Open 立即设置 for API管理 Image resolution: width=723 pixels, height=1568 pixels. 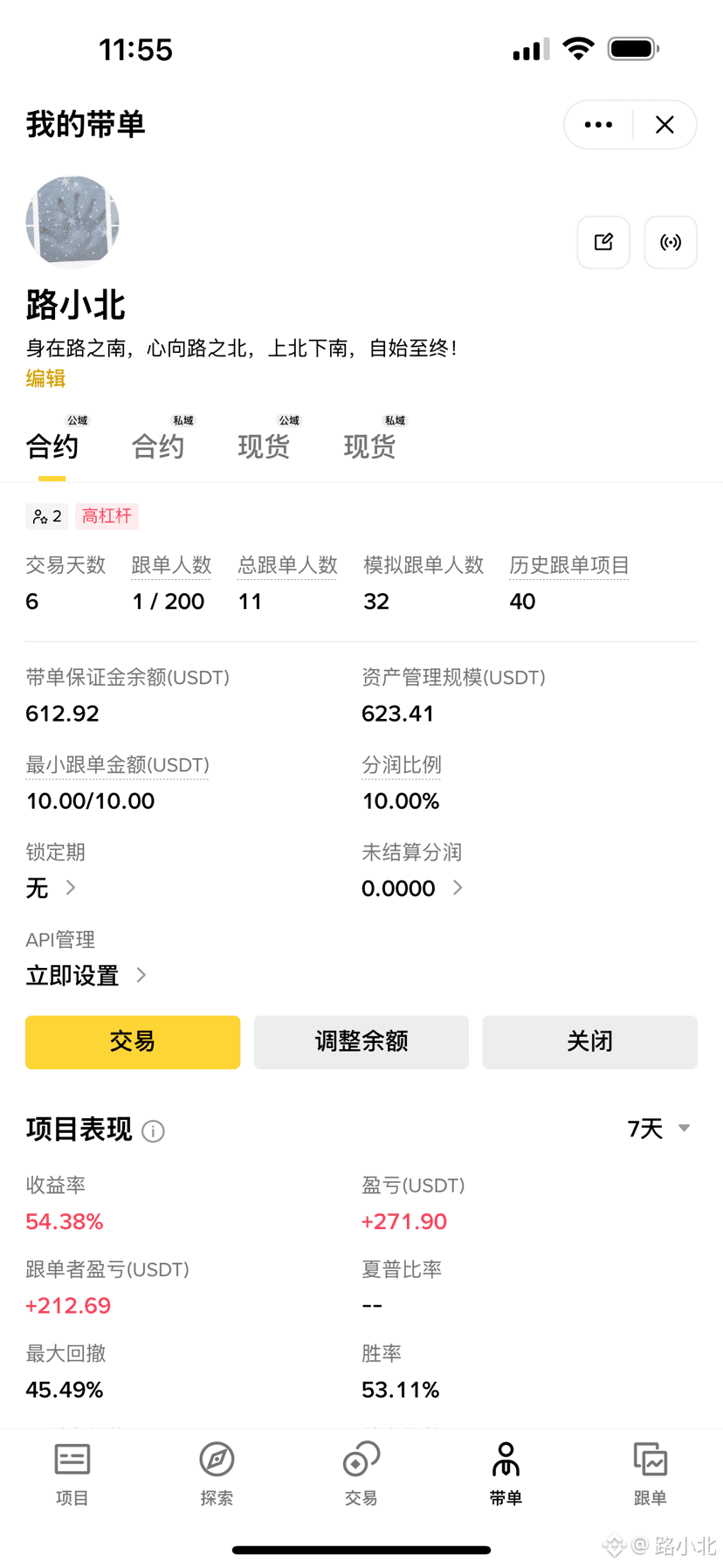coord(86,975)
